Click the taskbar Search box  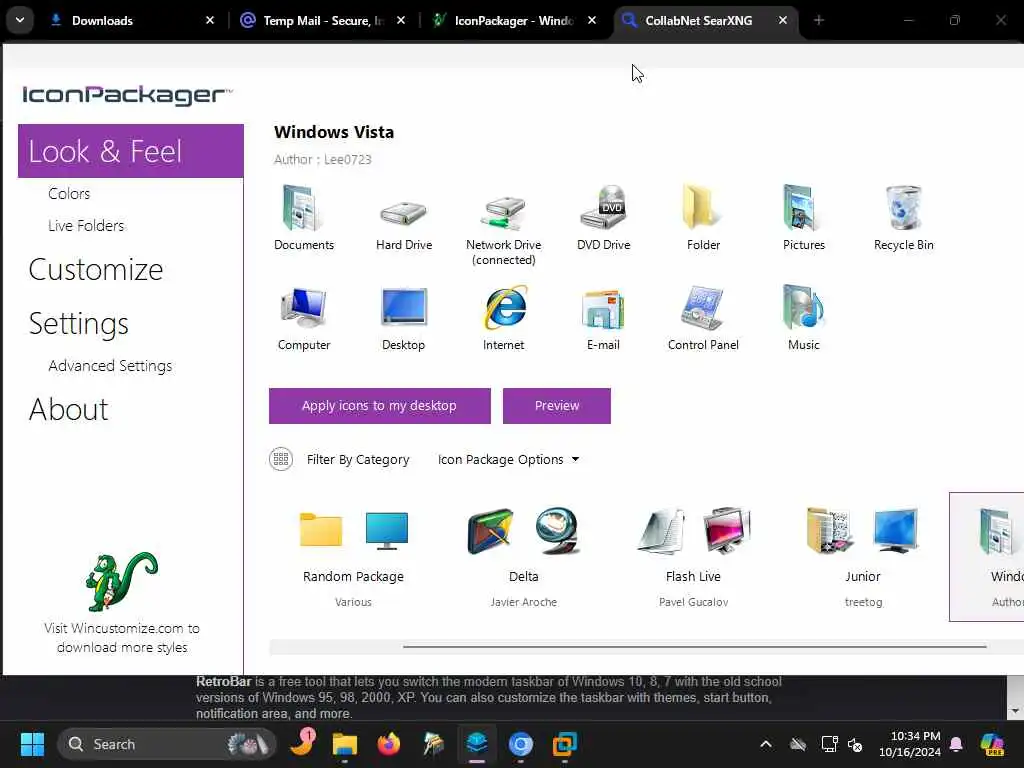pyautogui.click(x=167, y=744)
